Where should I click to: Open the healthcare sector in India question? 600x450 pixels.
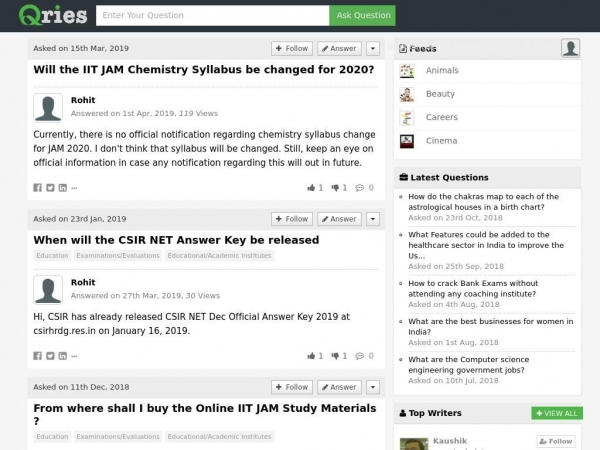click(x=486, y=245)
